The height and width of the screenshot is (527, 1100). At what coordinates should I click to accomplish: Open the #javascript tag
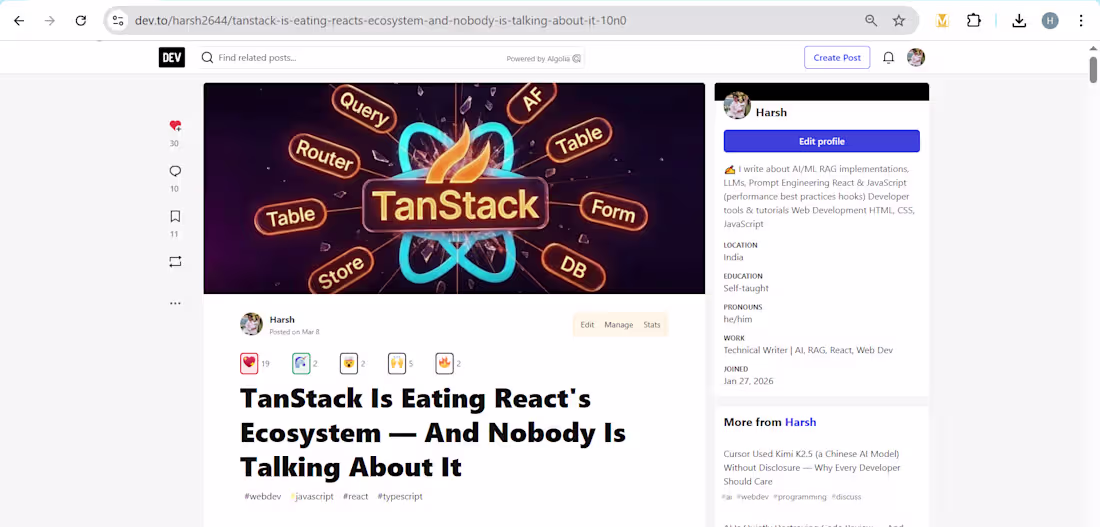pos(312,496)
